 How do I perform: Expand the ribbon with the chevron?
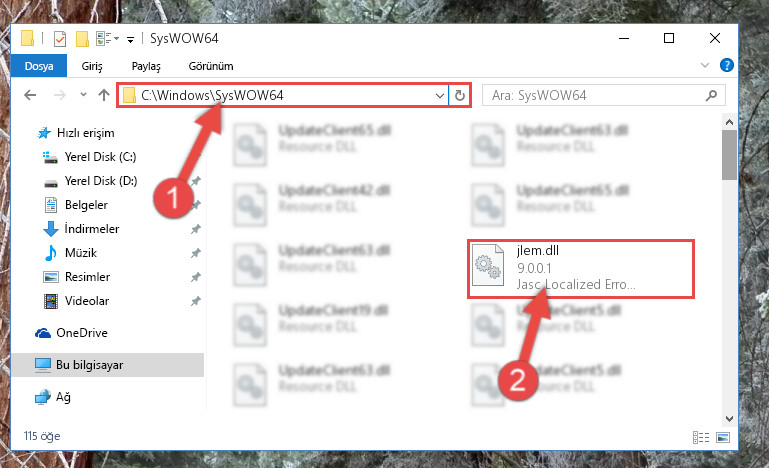(x=705, y=65)
